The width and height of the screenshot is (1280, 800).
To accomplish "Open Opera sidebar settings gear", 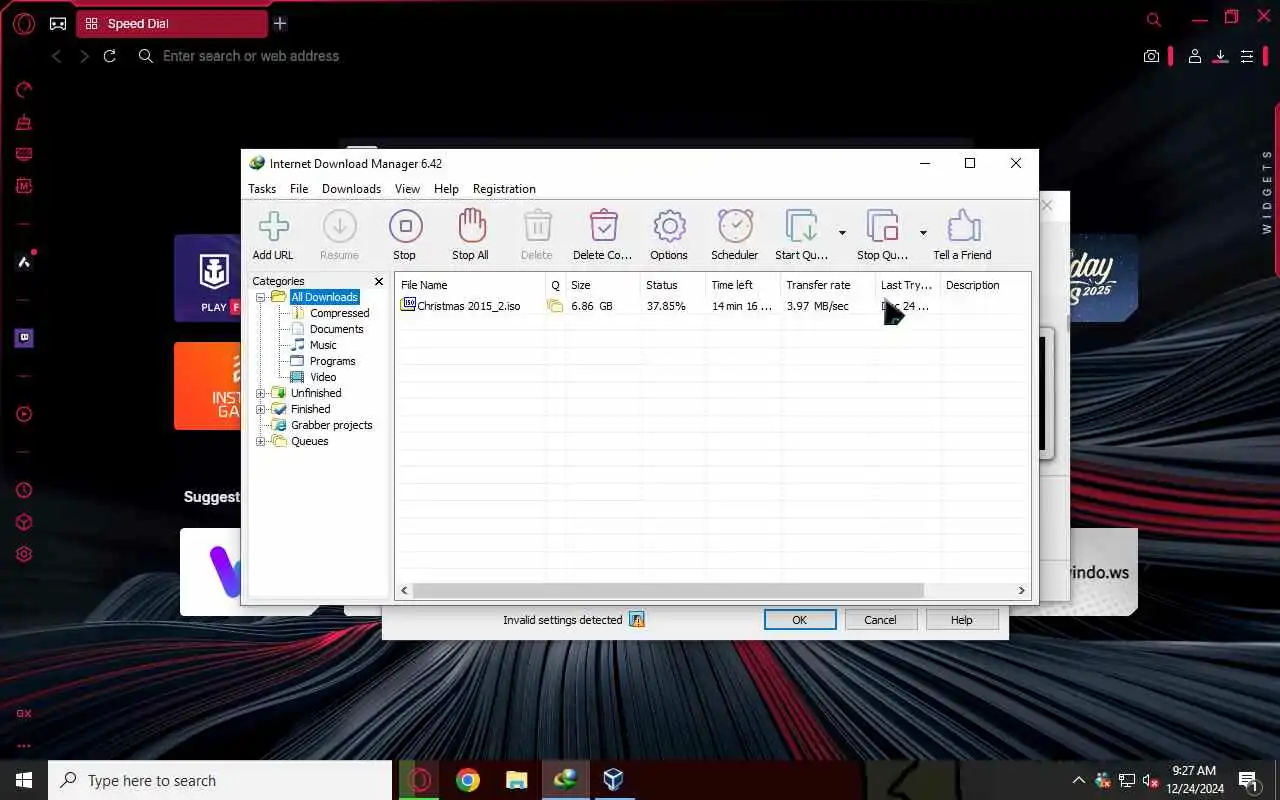I will pos(24,554).
